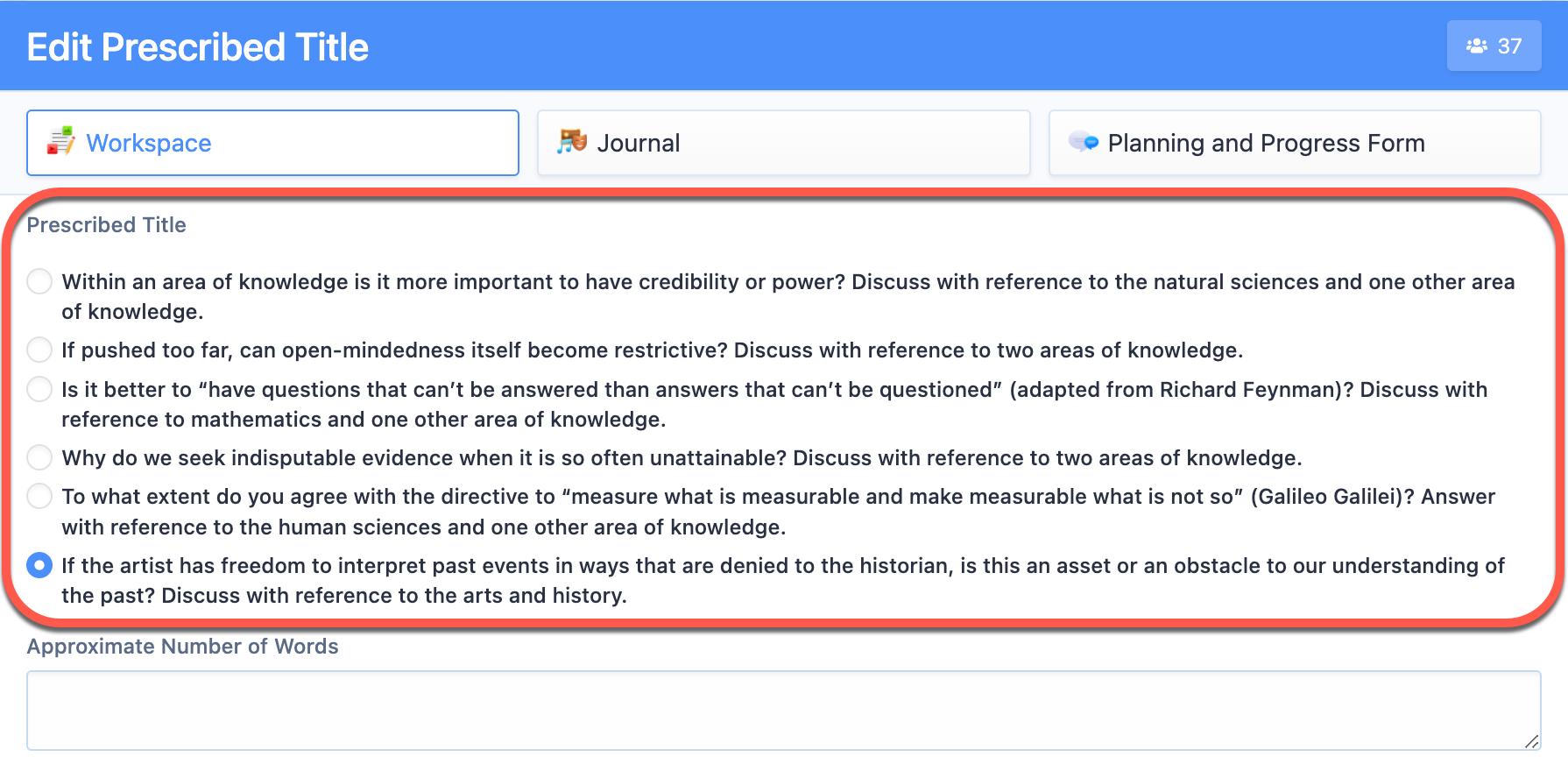Grab the textarea resize handle corner
This screenshot has height=771, width=1568.
pos(1531,741)
